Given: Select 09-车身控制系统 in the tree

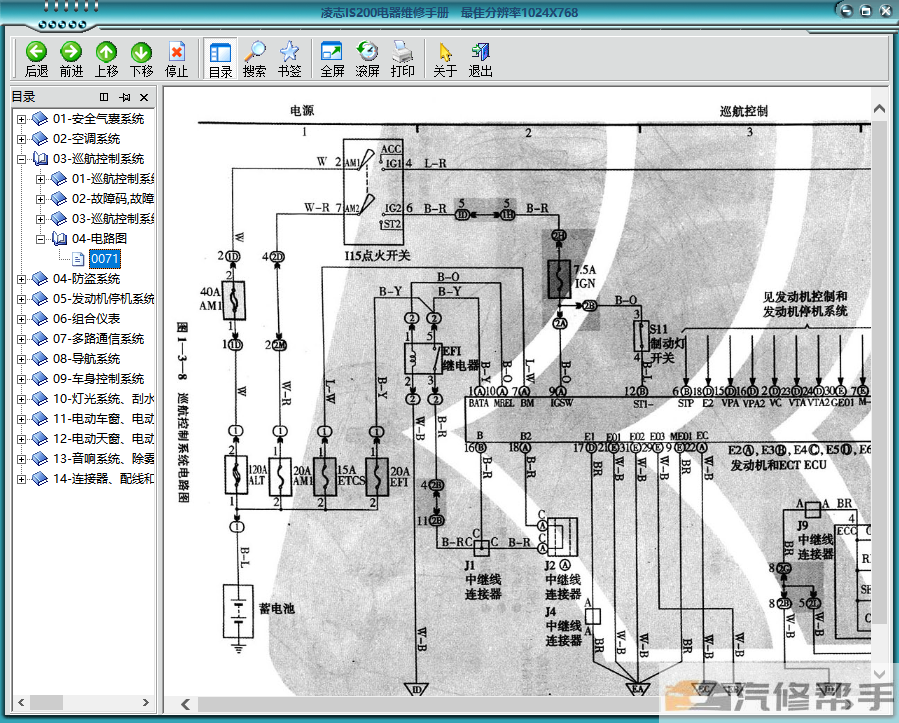Looking at the screenshot, I should 99,379.
